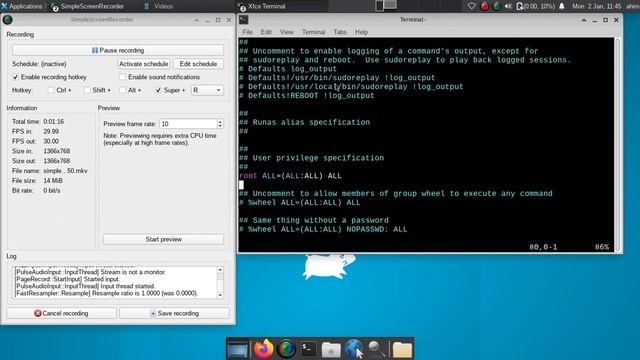Click the green globe tray icon
The height and width of the screenshot is (360, 640).
coord(496,6)
